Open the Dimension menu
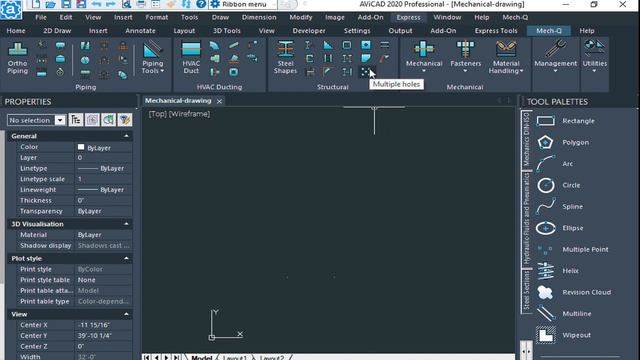This screenshot has height=360, width=640. (259, 18)
